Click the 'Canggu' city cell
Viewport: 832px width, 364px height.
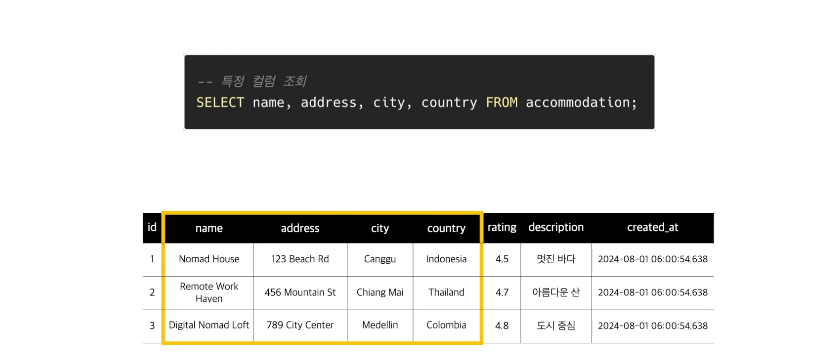(380, 259)
